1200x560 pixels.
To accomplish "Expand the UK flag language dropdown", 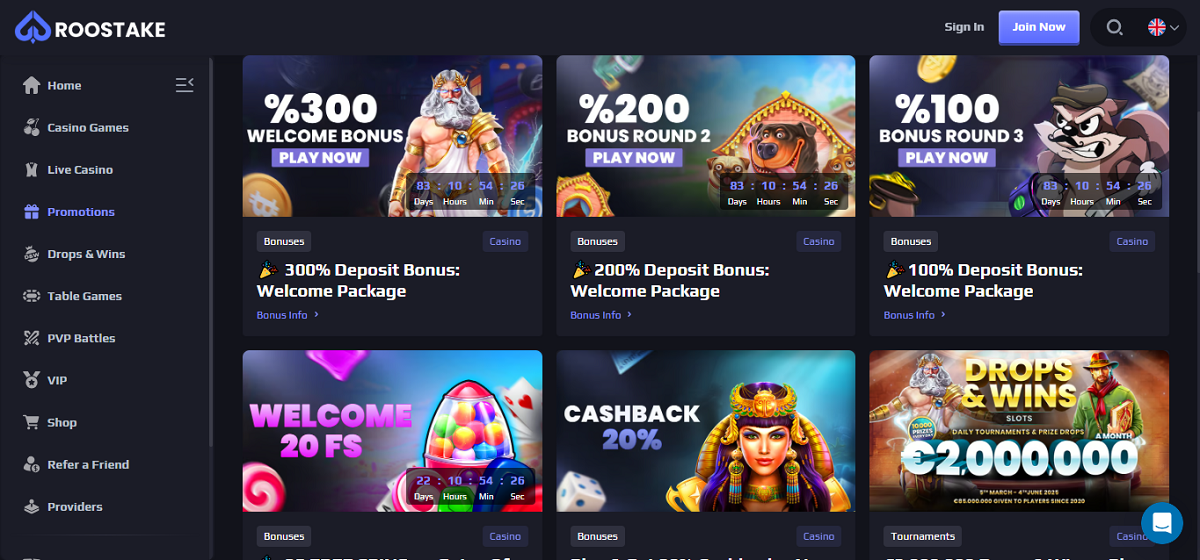I will (x=1163, y=27).
